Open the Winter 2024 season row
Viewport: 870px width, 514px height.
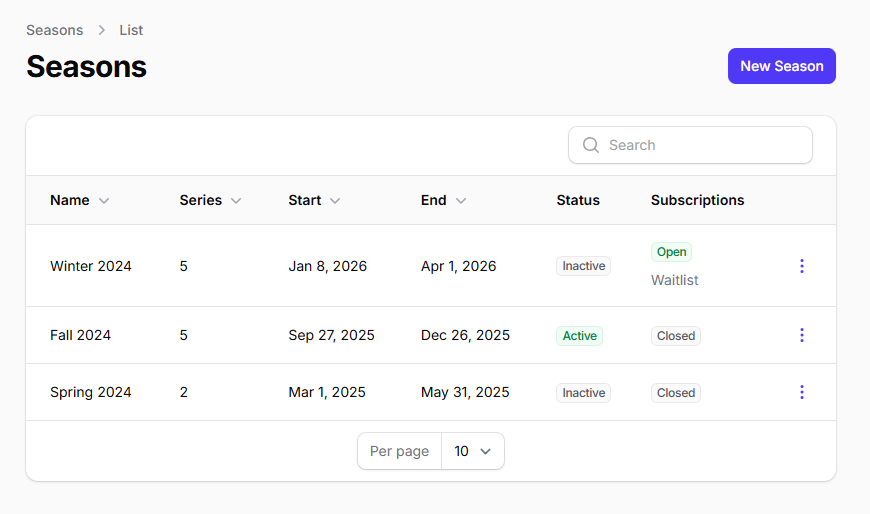click(91, 266)
